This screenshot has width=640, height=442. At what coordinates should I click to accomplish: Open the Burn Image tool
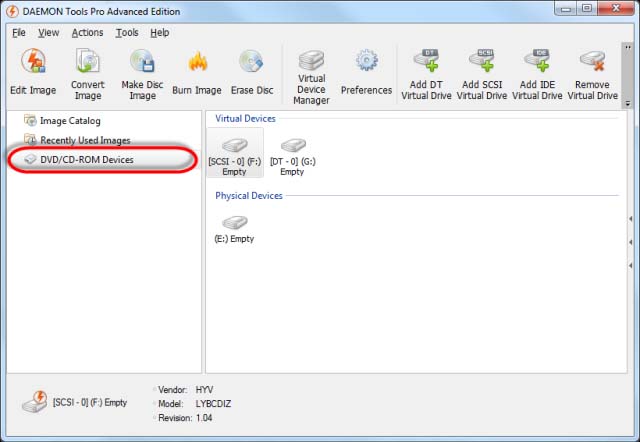197,73
